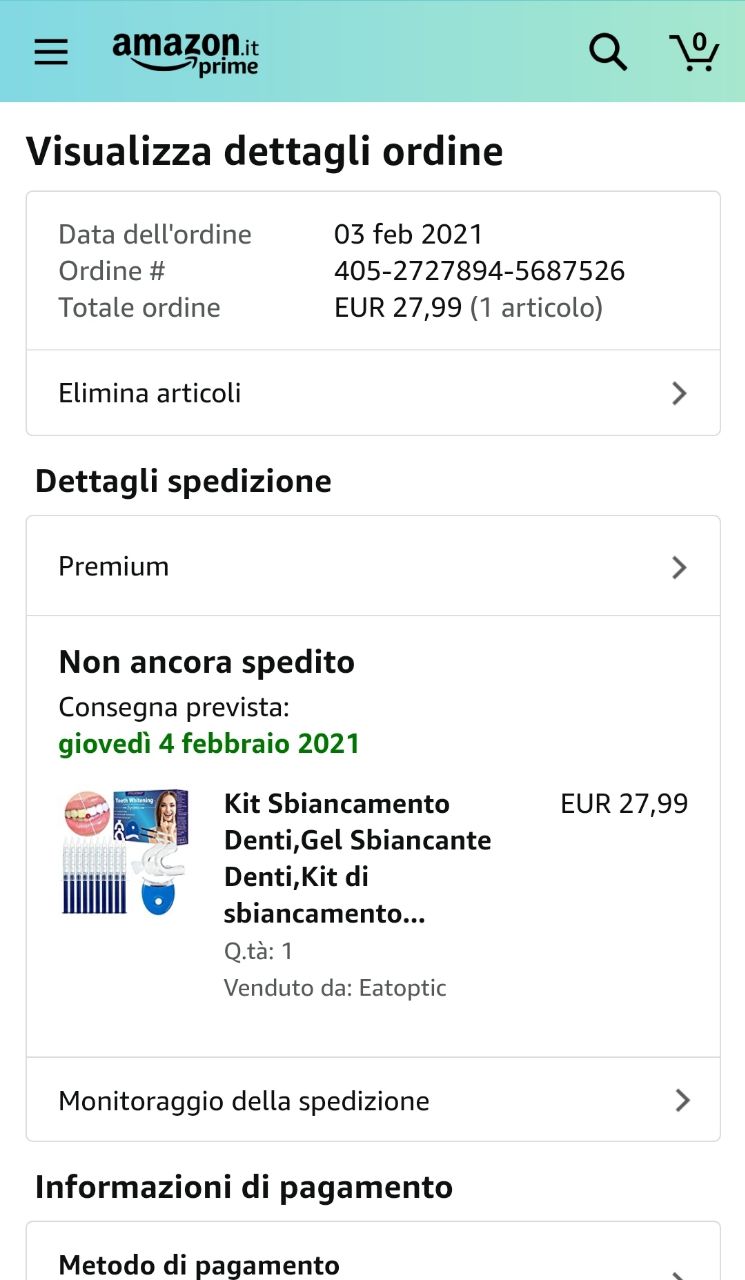745x1280 pixels.
Task: Open the Elimina articoli row
Action: [373, 393]
